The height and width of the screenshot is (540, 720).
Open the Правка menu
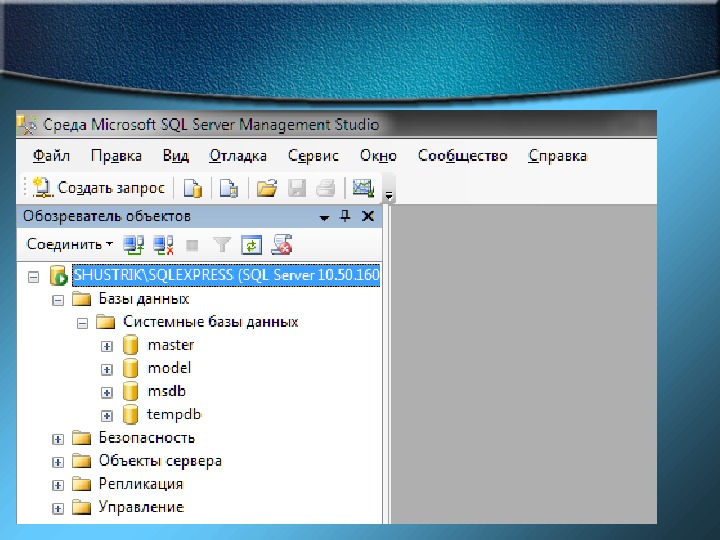click(116, 156)
